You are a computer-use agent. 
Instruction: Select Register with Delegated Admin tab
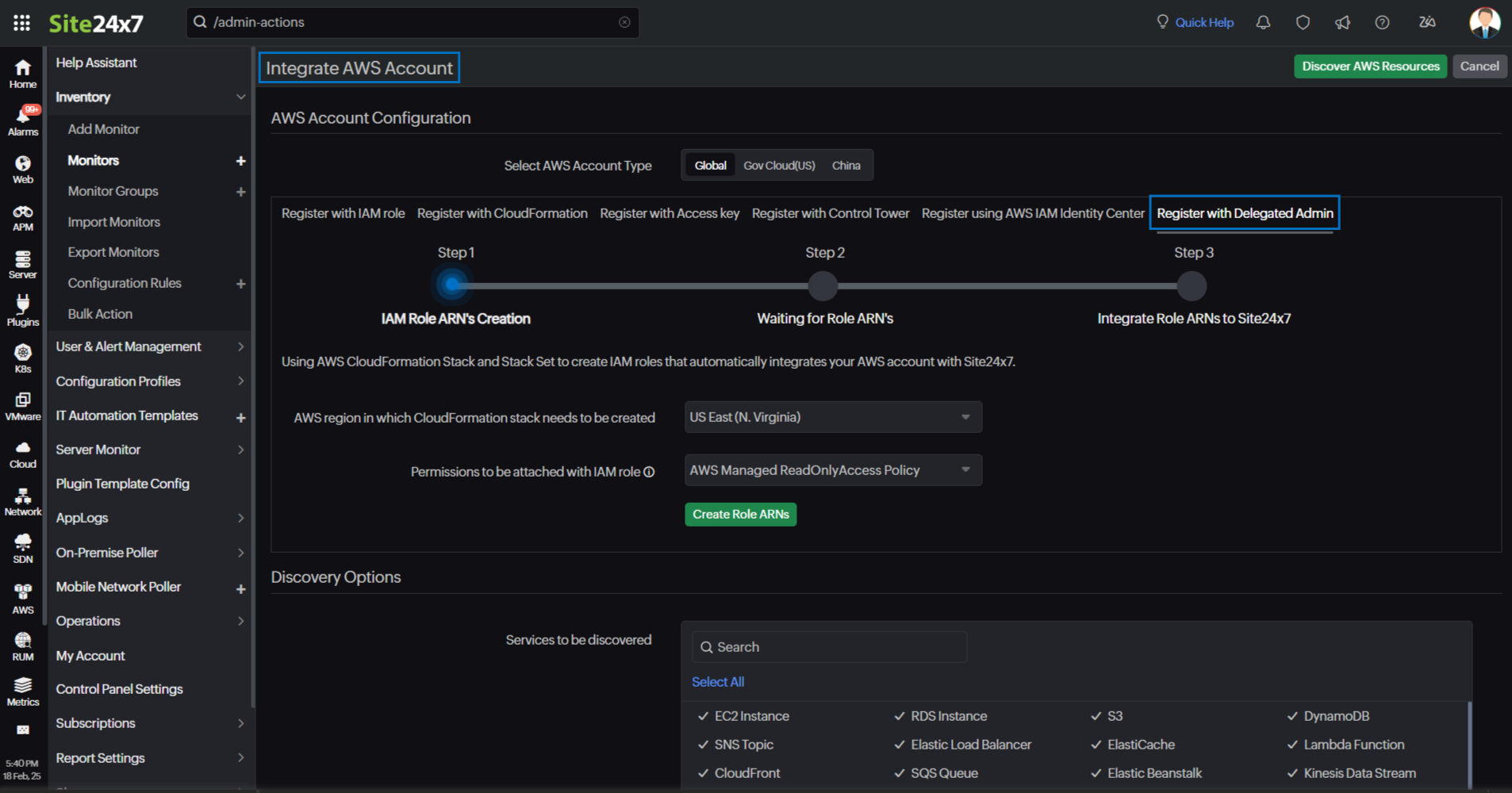pyautogui.click(x=1245, y=213)
